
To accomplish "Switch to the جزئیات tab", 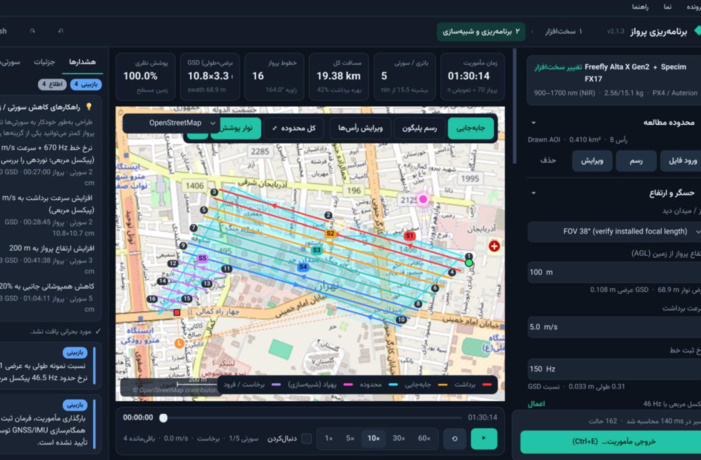I will [44, 62].
